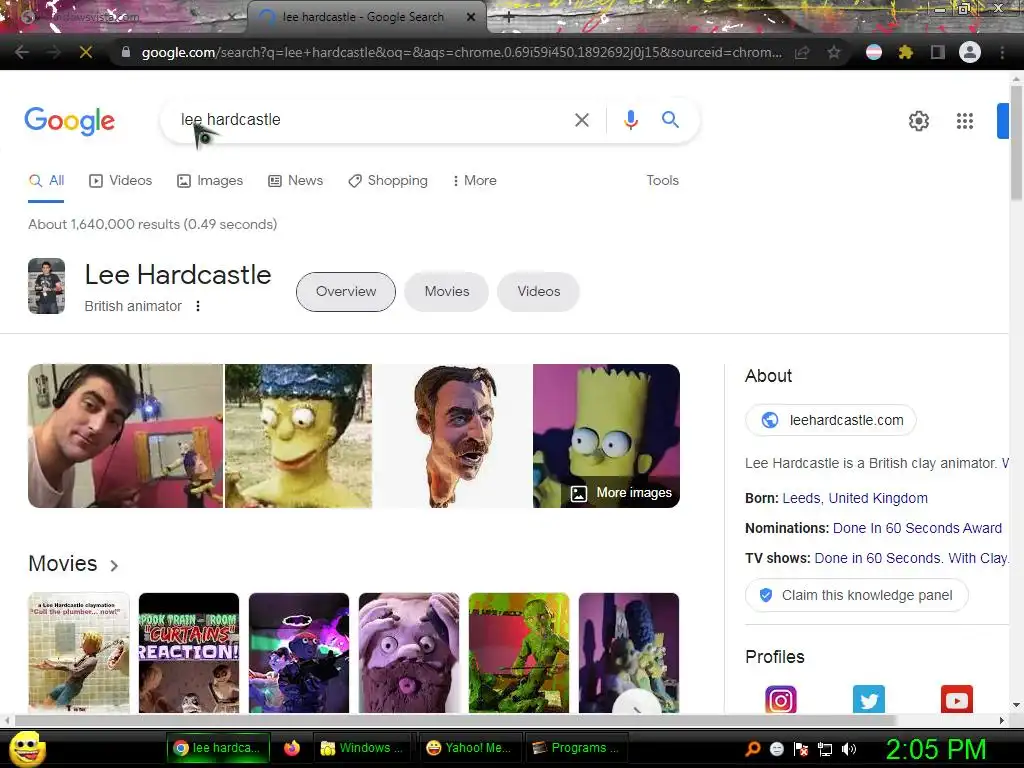Open the Tools filter options
The height and width of the screenshot is (768, 1024).
click(662, 181)
